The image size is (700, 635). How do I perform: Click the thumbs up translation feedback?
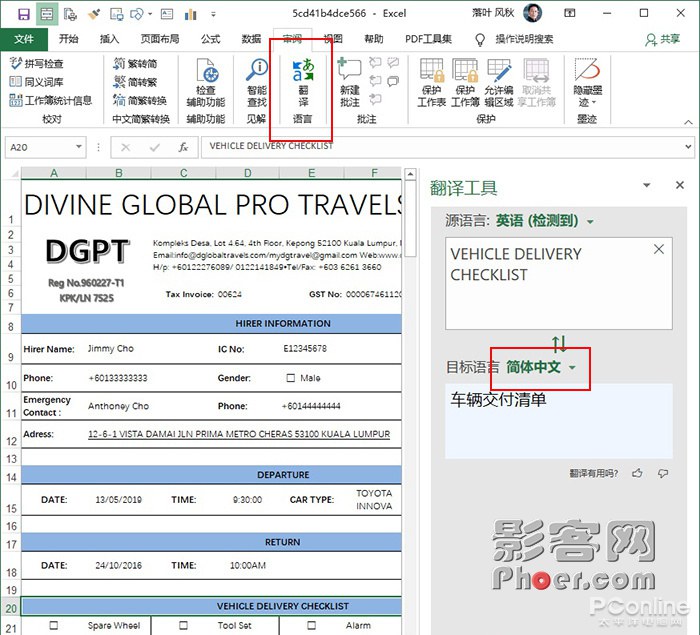point(637,473)
